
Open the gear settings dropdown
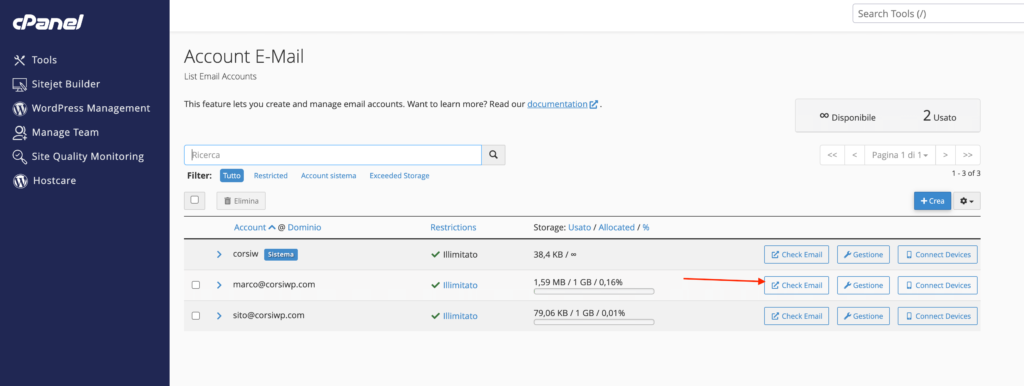coord(967,201)
